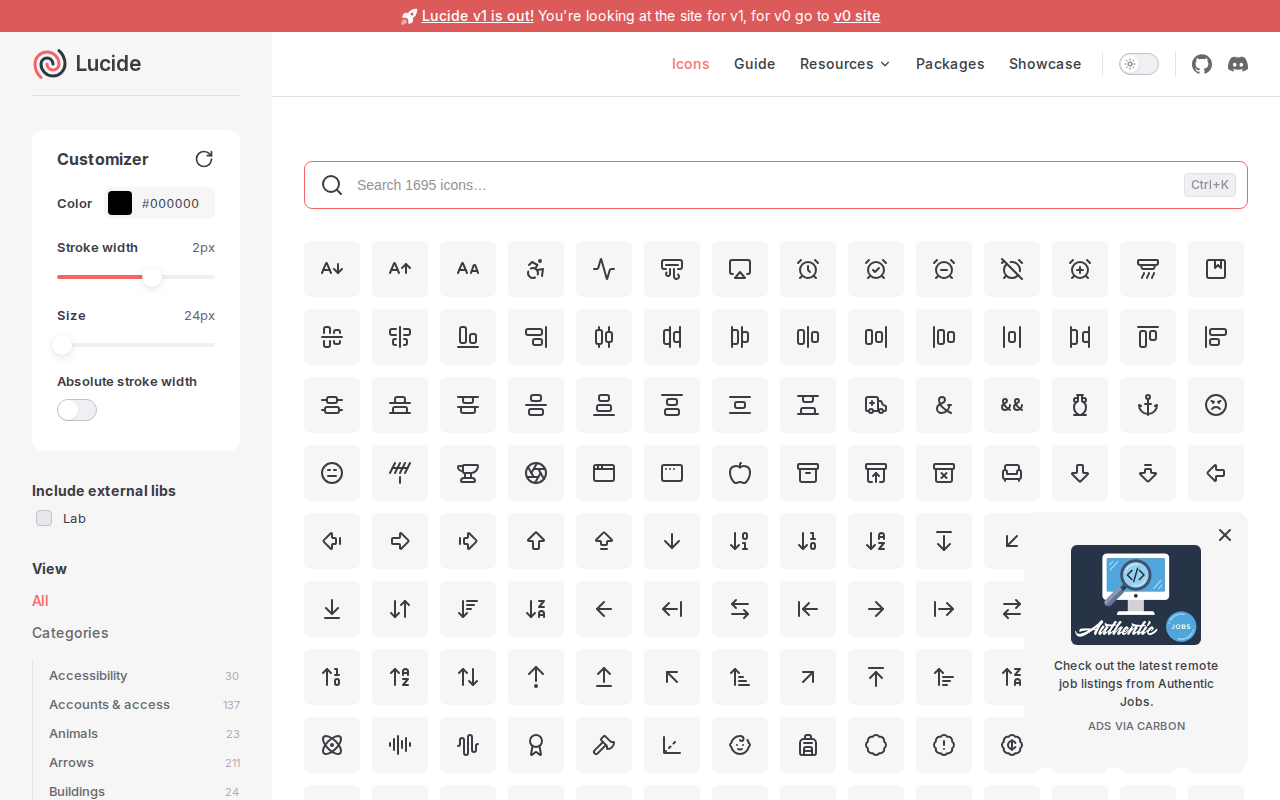
Task: Choose the alarm clock plus icon
Action: coord(1080,269)
